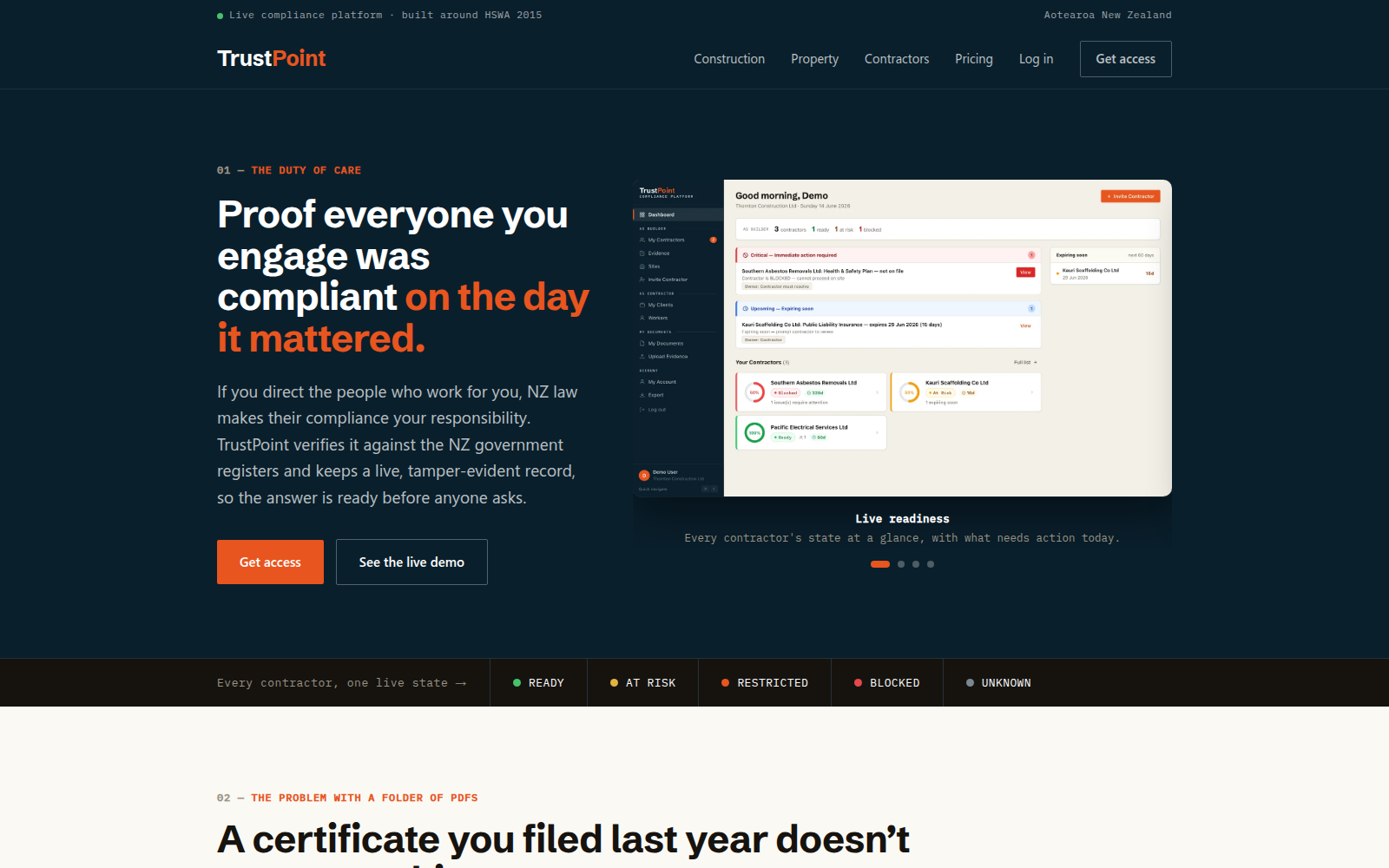Click the outlined Get access header button
The image size is (1389, 868).
coord(1126,59)
